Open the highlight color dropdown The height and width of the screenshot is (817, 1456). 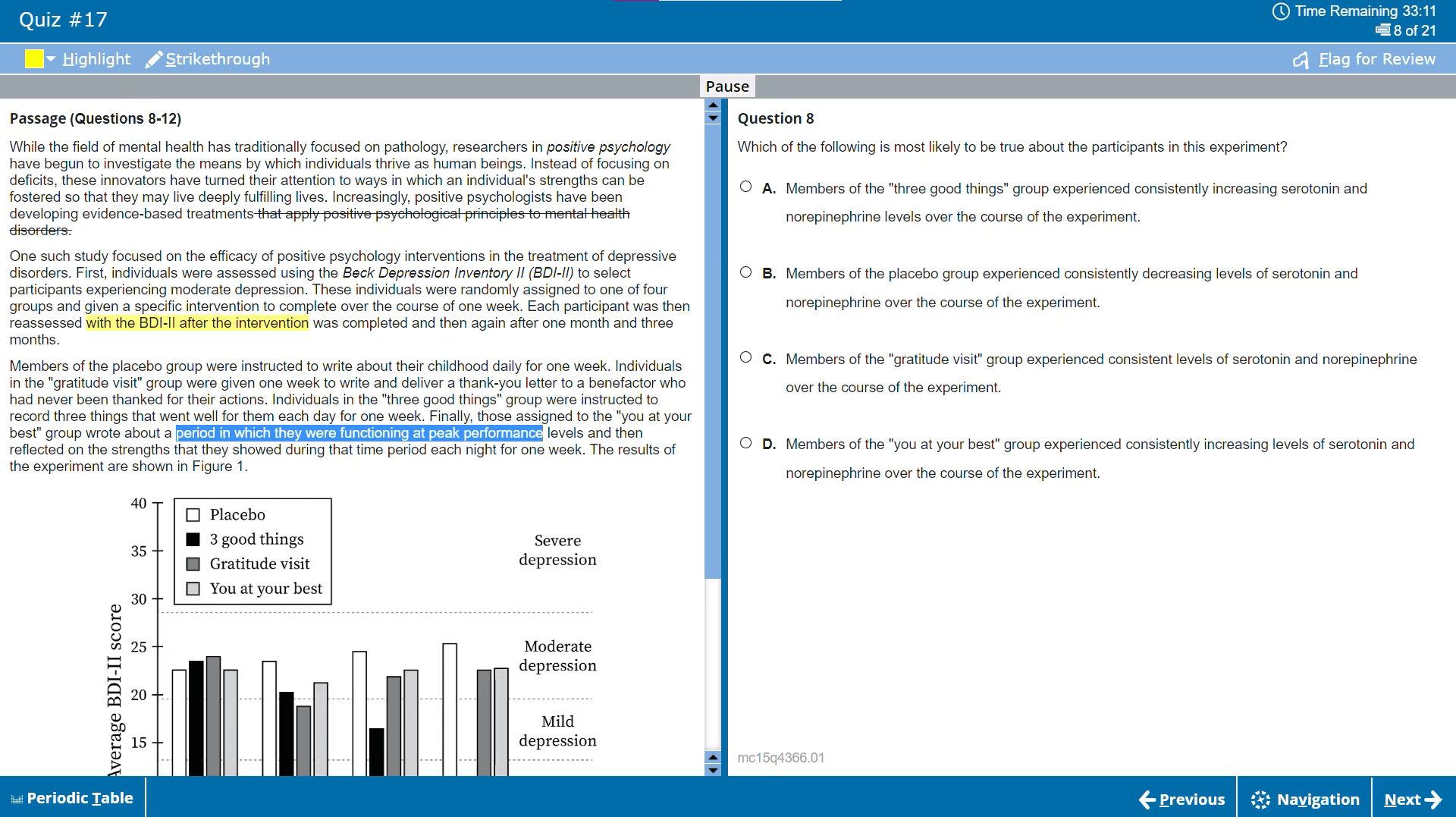(x=52, y=58)
